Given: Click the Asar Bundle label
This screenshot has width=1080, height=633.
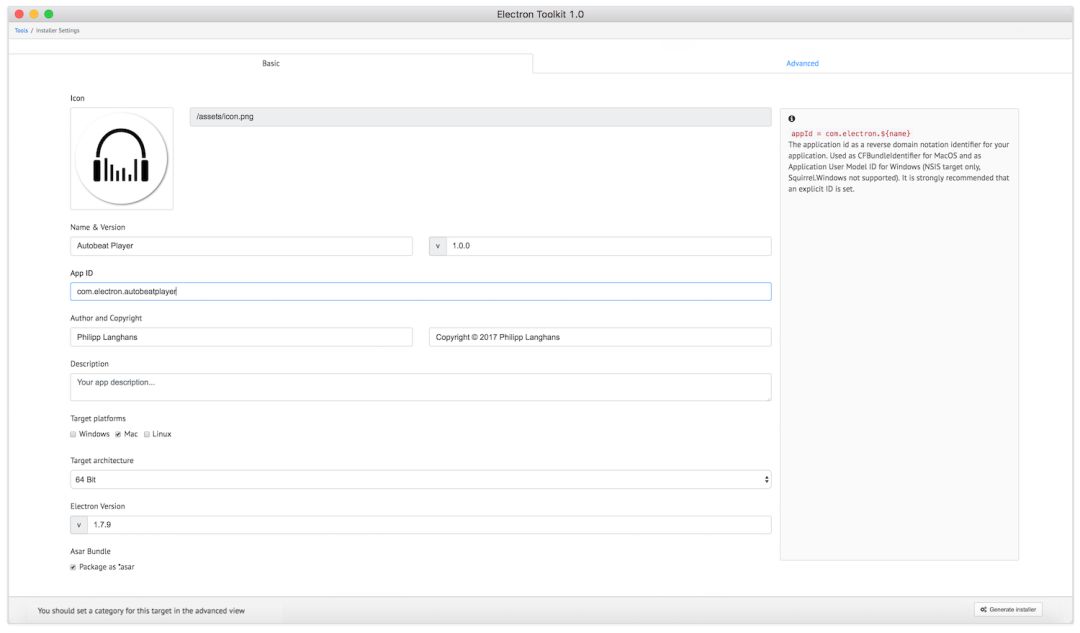Looking at the screenshot, I should 90,552.
